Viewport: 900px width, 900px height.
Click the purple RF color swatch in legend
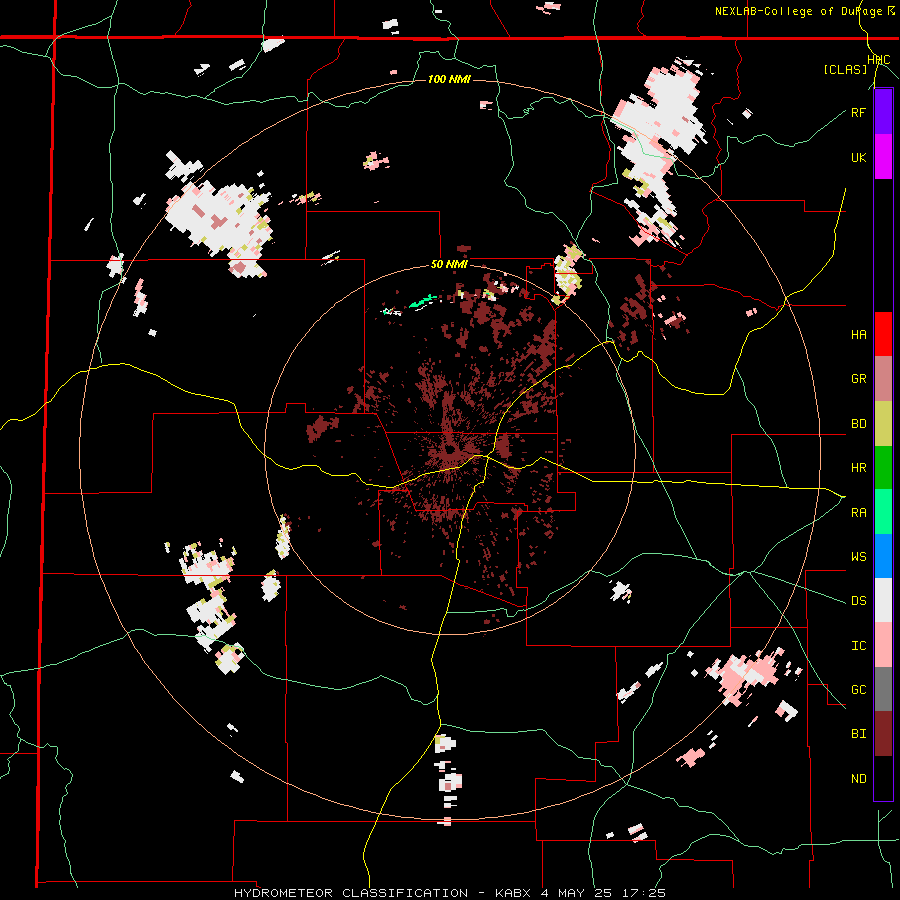coord(883,111)
